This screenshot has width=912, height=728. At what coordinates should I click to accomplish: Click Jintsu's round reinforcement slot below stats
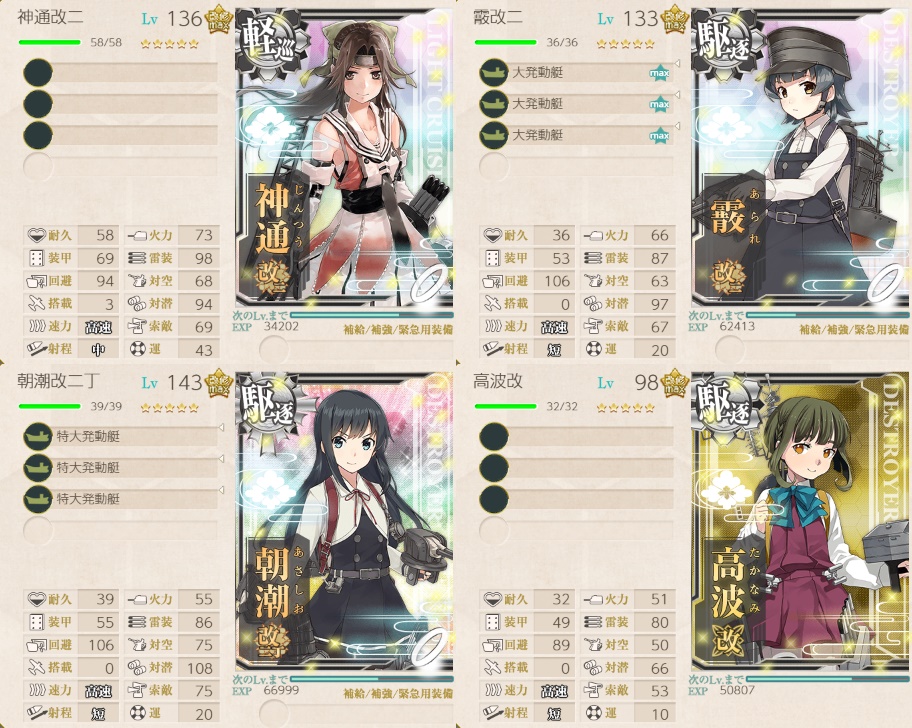[273, 349]
